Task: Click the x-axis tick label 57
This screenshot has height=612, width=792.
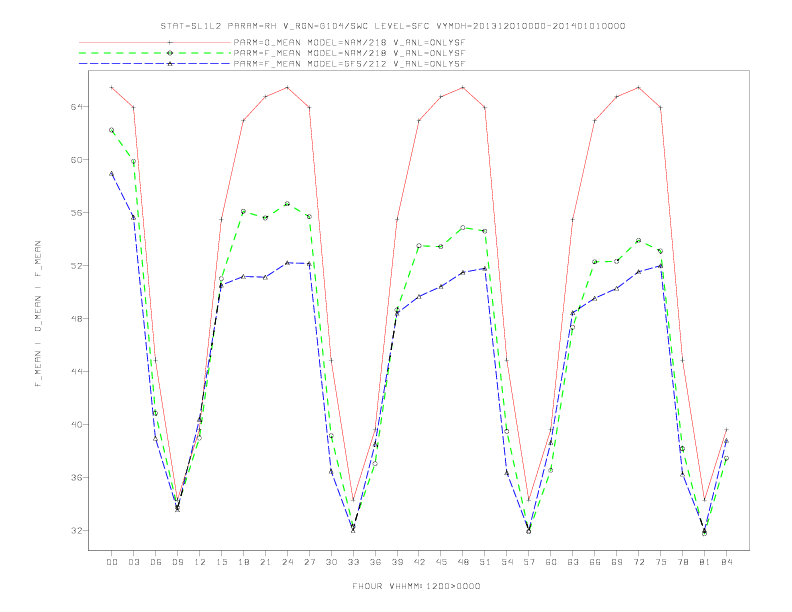Action: (529, 562)
